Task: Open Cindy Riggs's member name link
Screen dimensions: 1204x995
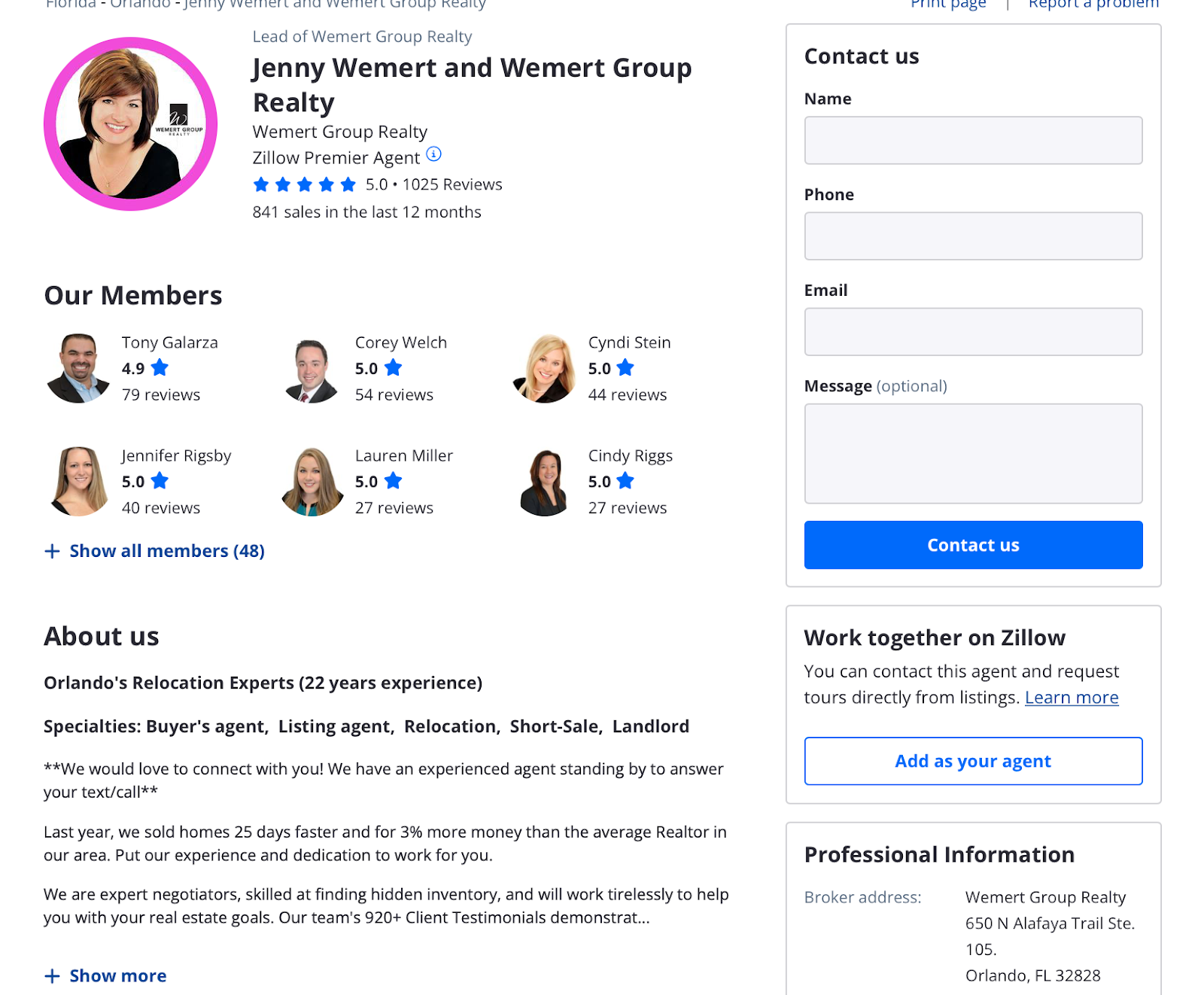Action: (x=631, y=456)
